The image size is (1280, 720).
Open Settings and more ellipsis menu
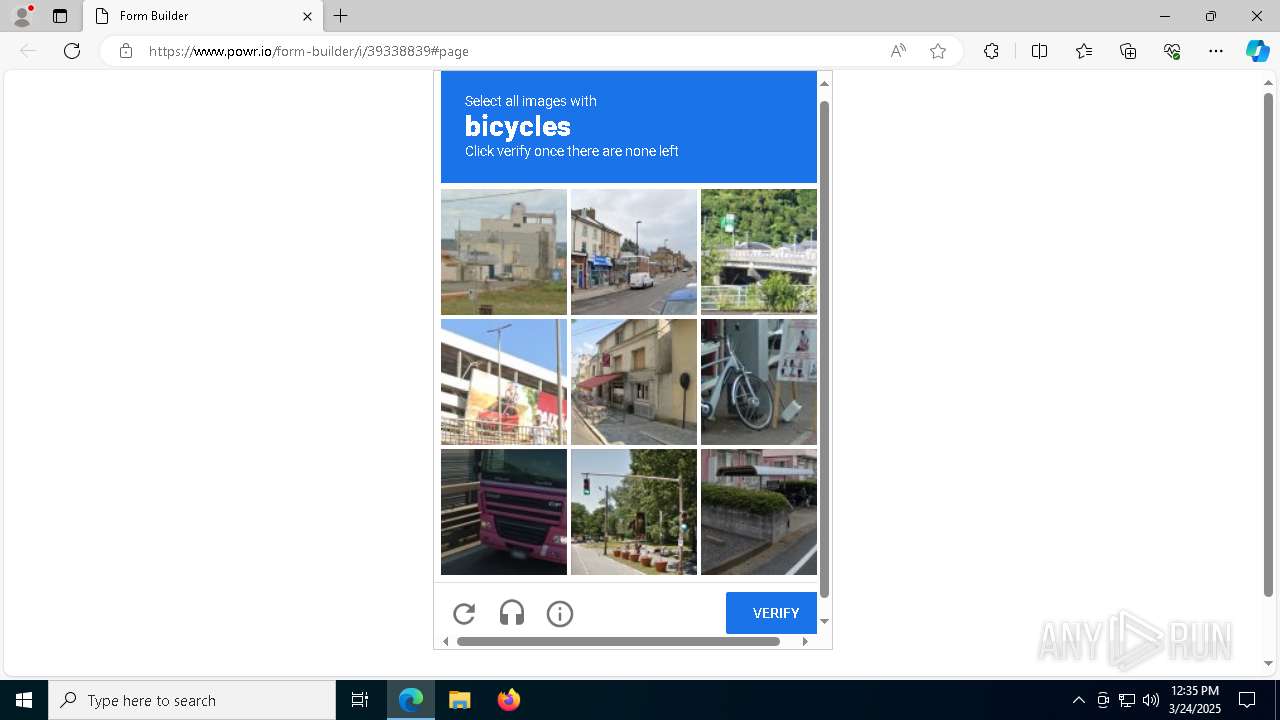pos(1216,51)
